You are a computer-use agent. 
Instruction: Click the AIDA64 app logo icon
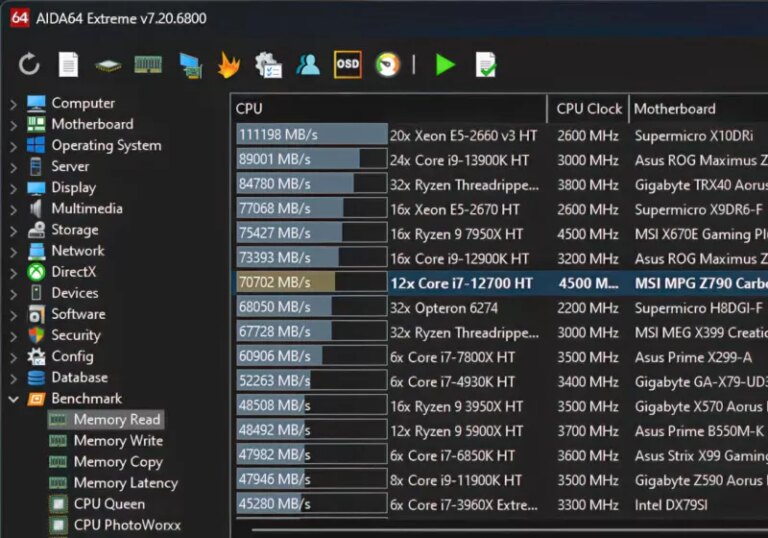point(20,18)
